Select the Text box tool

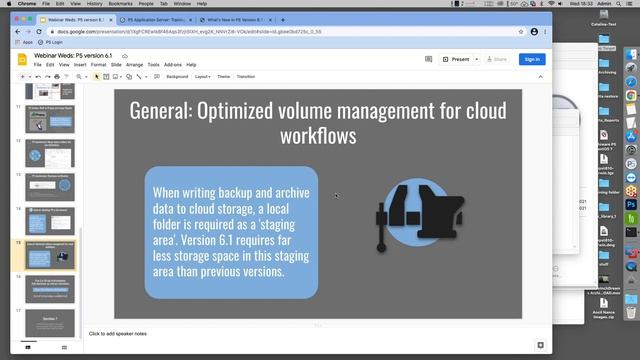[106, 77]
